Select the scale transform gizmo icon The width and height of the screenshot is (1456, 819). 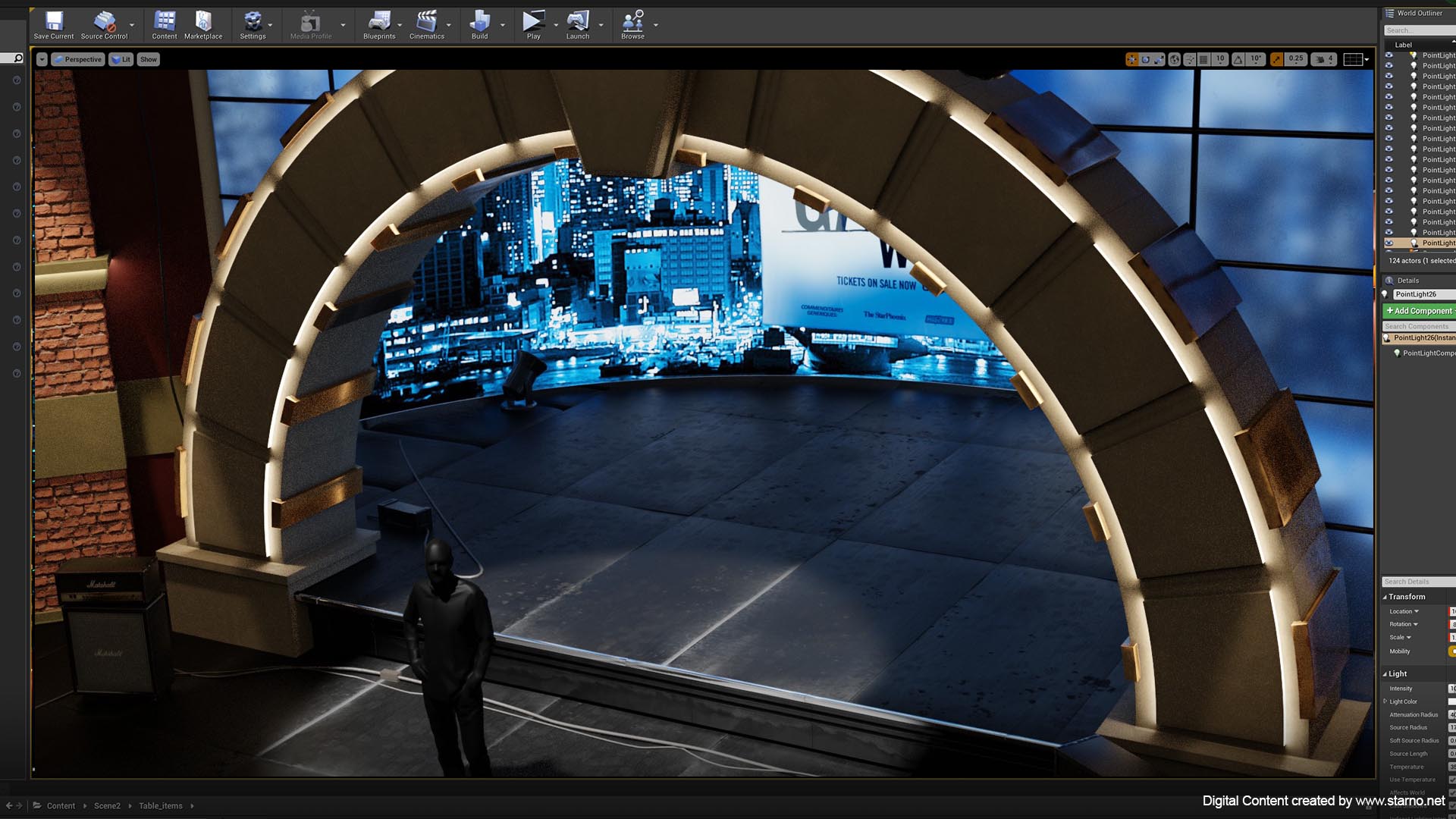coord(1159,59)
